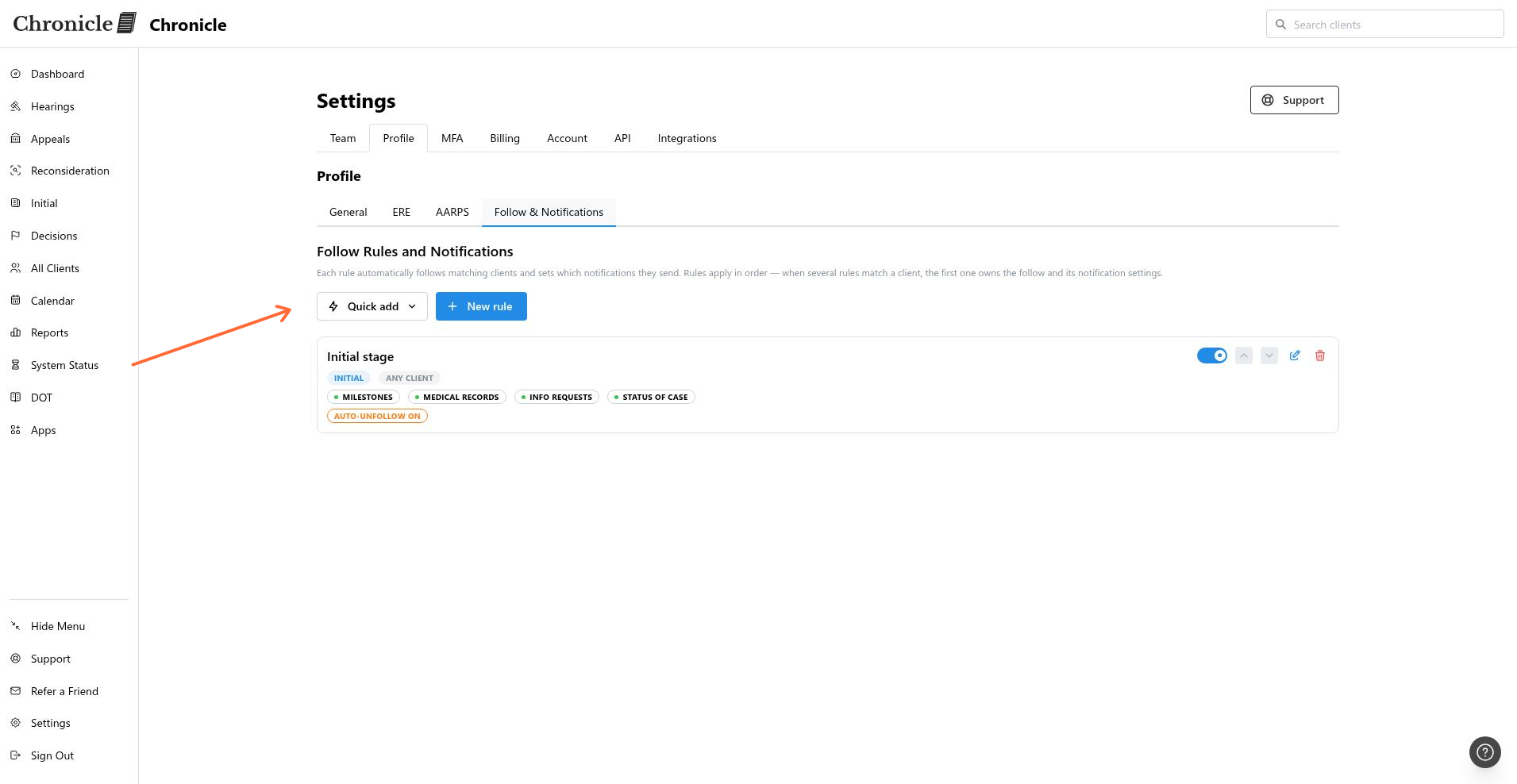Screen dimensions: 1517x784
Task: Open the Account tab
Action: click(567, 138)
